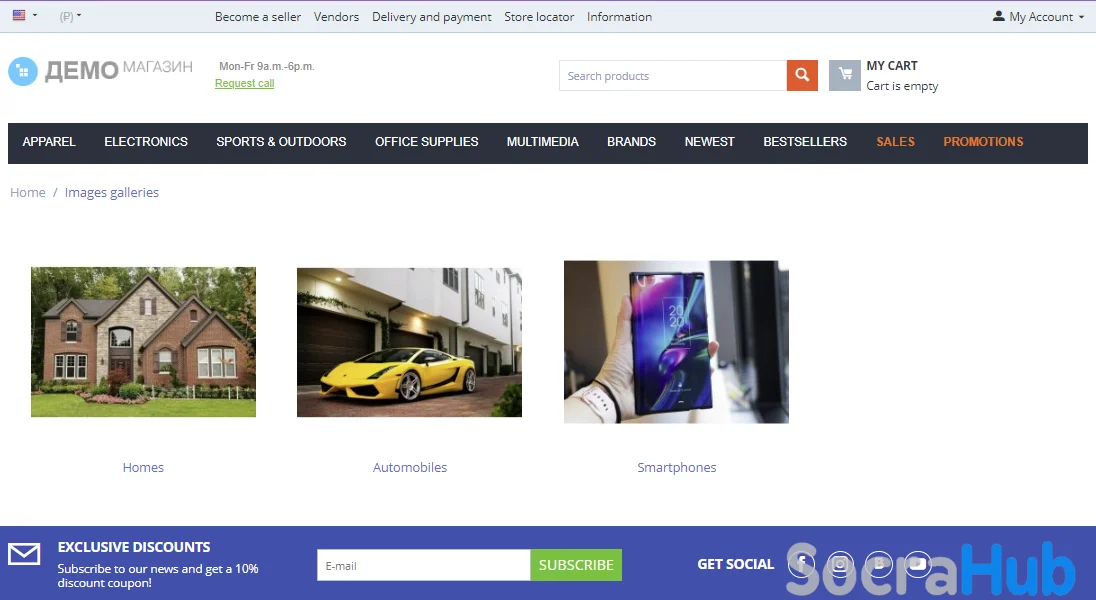Click the My Cart label
The image size is (1096, 600).
click(892, 66)
